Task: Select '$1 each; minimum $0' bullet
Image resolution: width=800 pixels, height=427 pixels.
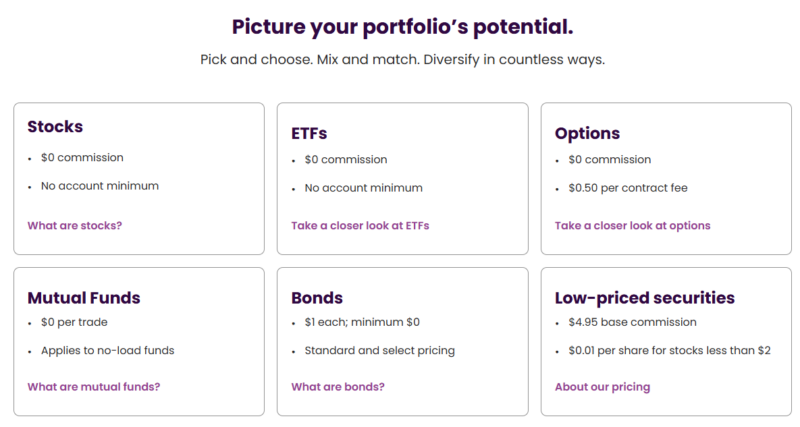Action: click(362, 322)
